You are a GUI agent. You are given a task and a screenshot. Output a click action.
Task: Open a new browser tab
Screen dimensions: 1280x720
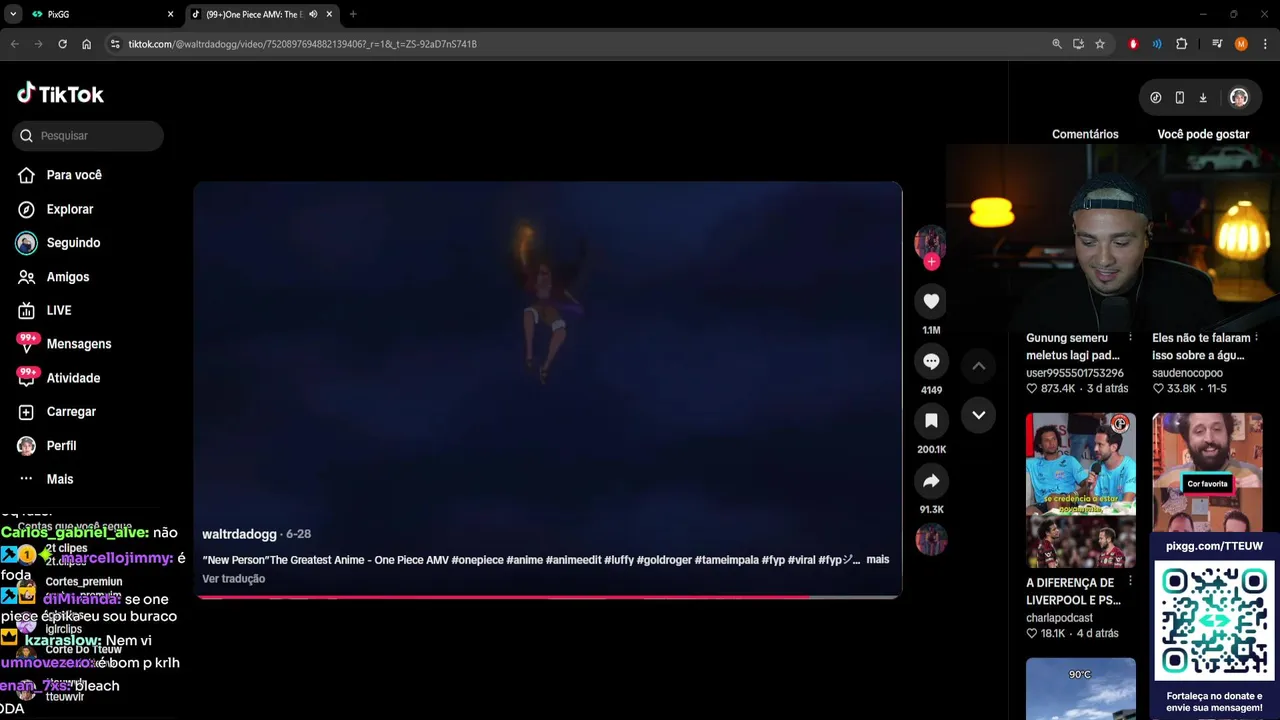click(x=353, y=14)
